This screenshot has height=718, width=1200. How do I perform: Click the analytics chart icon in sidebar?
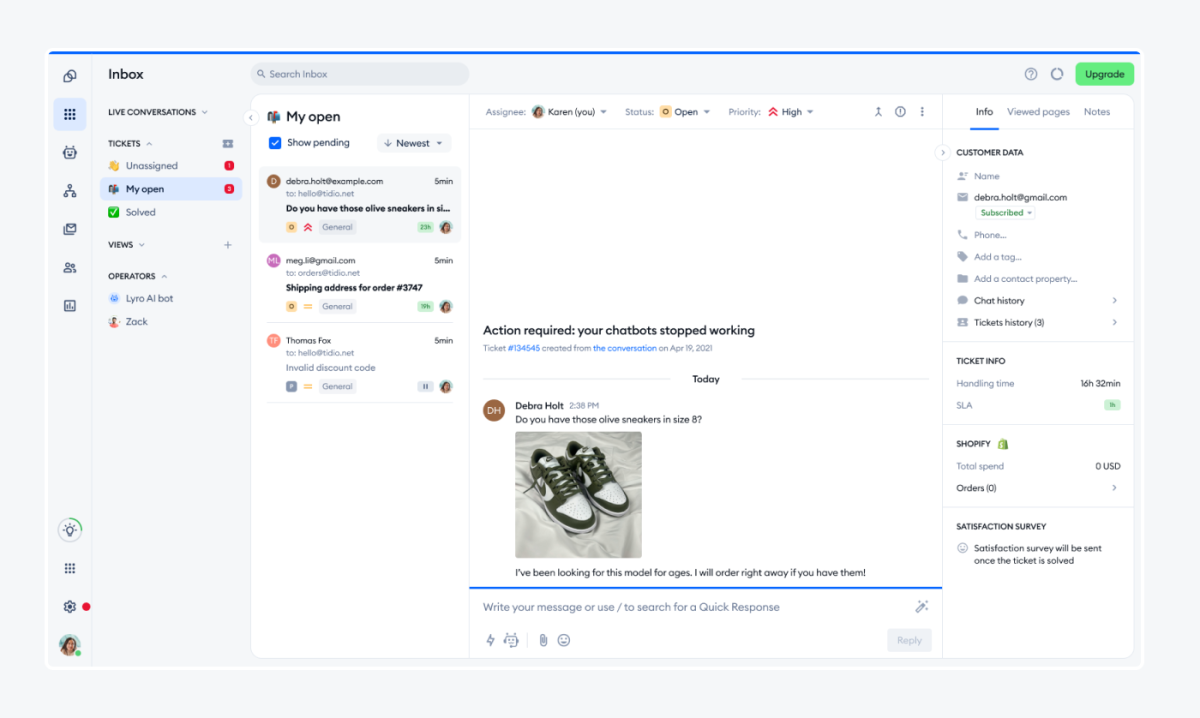(x=69, y=306)
